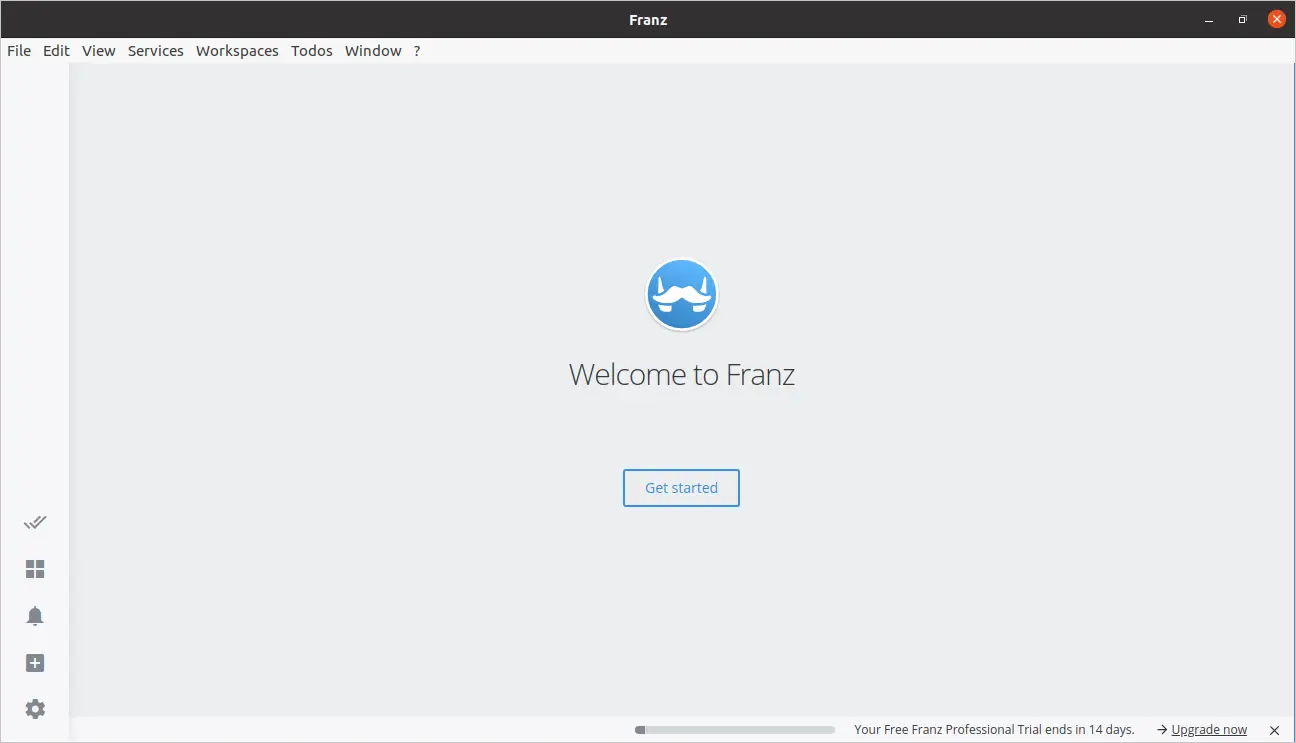This screenshot has height=743, width=1296.
Task: Click the Franz mustache logo
Action: 682,295
